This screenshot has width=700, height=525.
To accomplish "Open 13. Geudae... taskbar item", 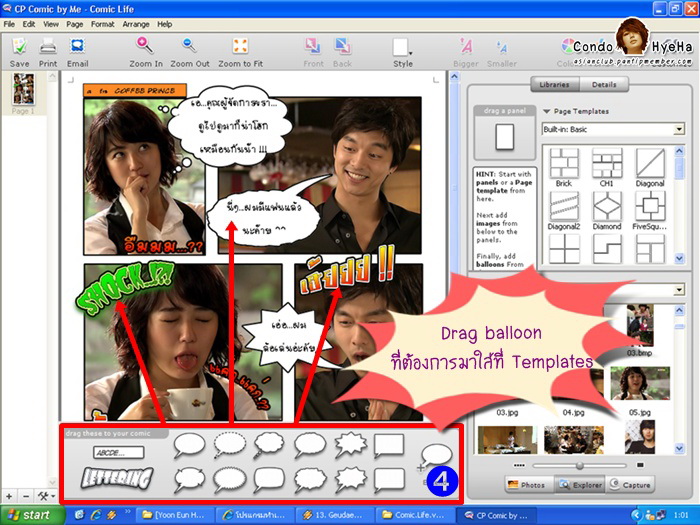I will point(335,515).
